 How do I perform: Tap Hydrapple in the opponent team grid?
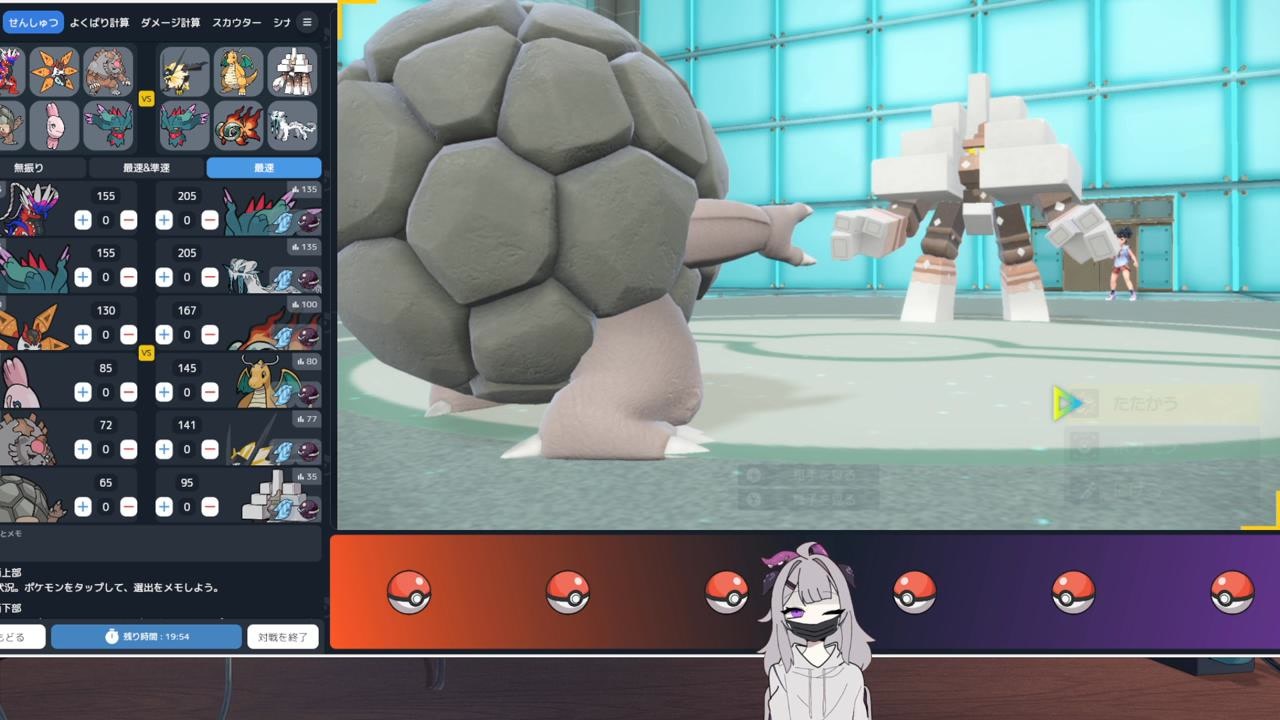click(185, 125)
